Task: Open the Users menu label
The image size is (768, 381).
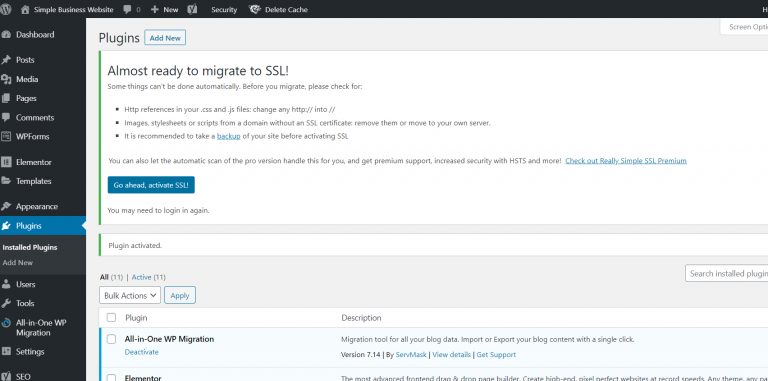Action: (x=25, y=284)
